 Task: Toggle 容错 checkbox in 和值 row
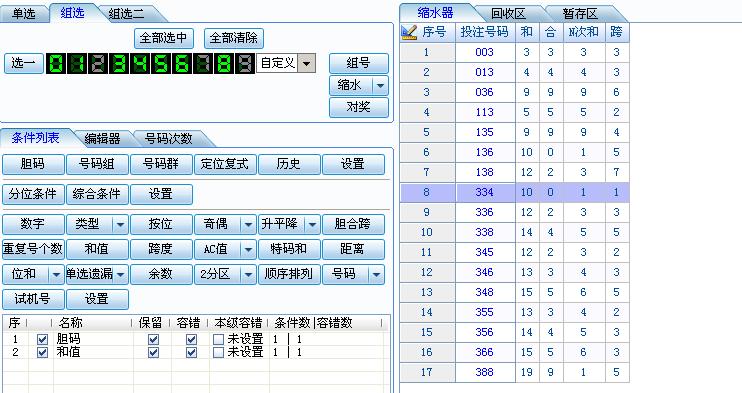[x=191, y=352]
